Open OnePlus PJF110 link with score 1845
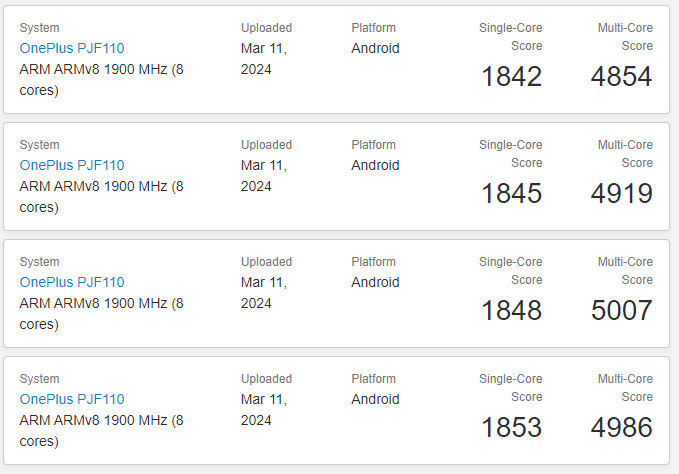Screen dimensions: 679x474 tap(72, 165)
